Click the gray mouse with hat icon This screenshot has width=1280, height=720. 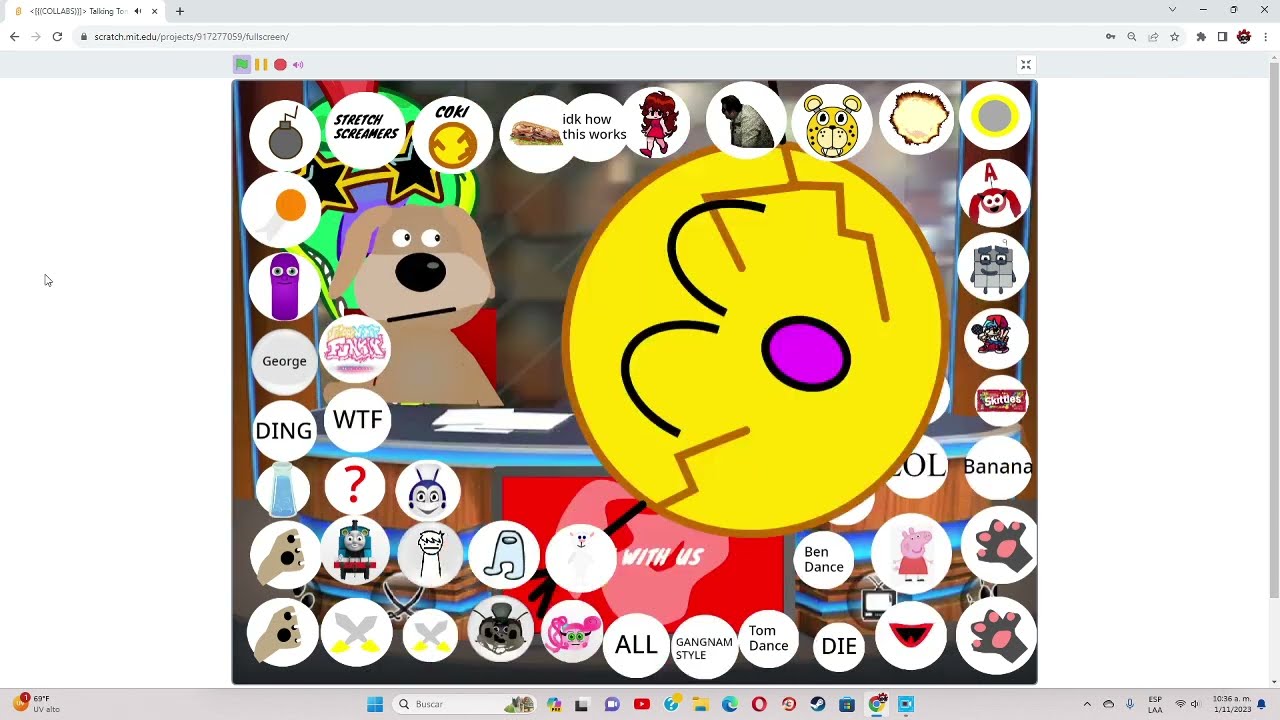501,630
